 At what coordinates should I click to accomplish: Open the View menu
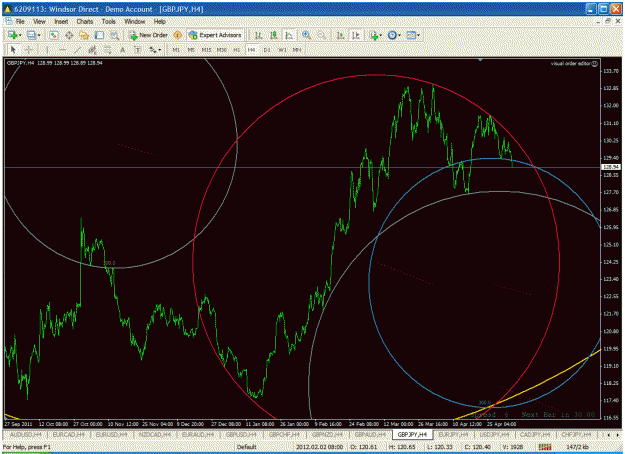pyautogui.click(x=39, y=22)
